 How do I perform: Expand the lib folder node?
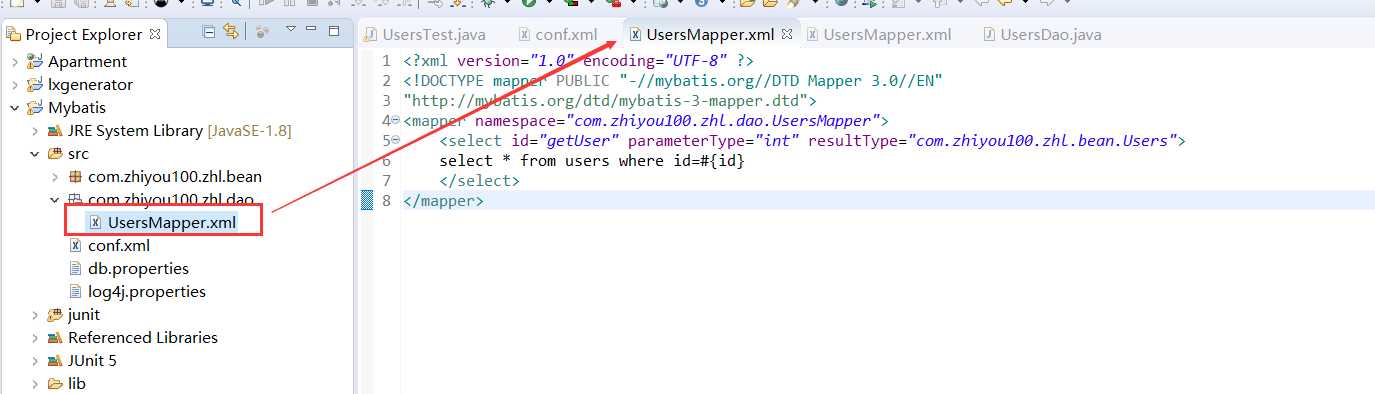pos(35,384)
